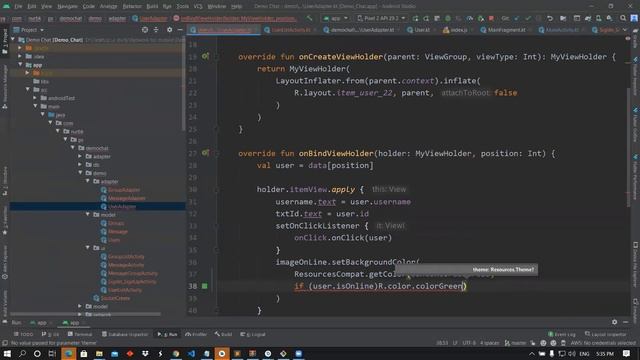Click override gutter icon beside onCreateViewHolder
Viewport: 640px width, 360px height.
[x=205, y=56]
